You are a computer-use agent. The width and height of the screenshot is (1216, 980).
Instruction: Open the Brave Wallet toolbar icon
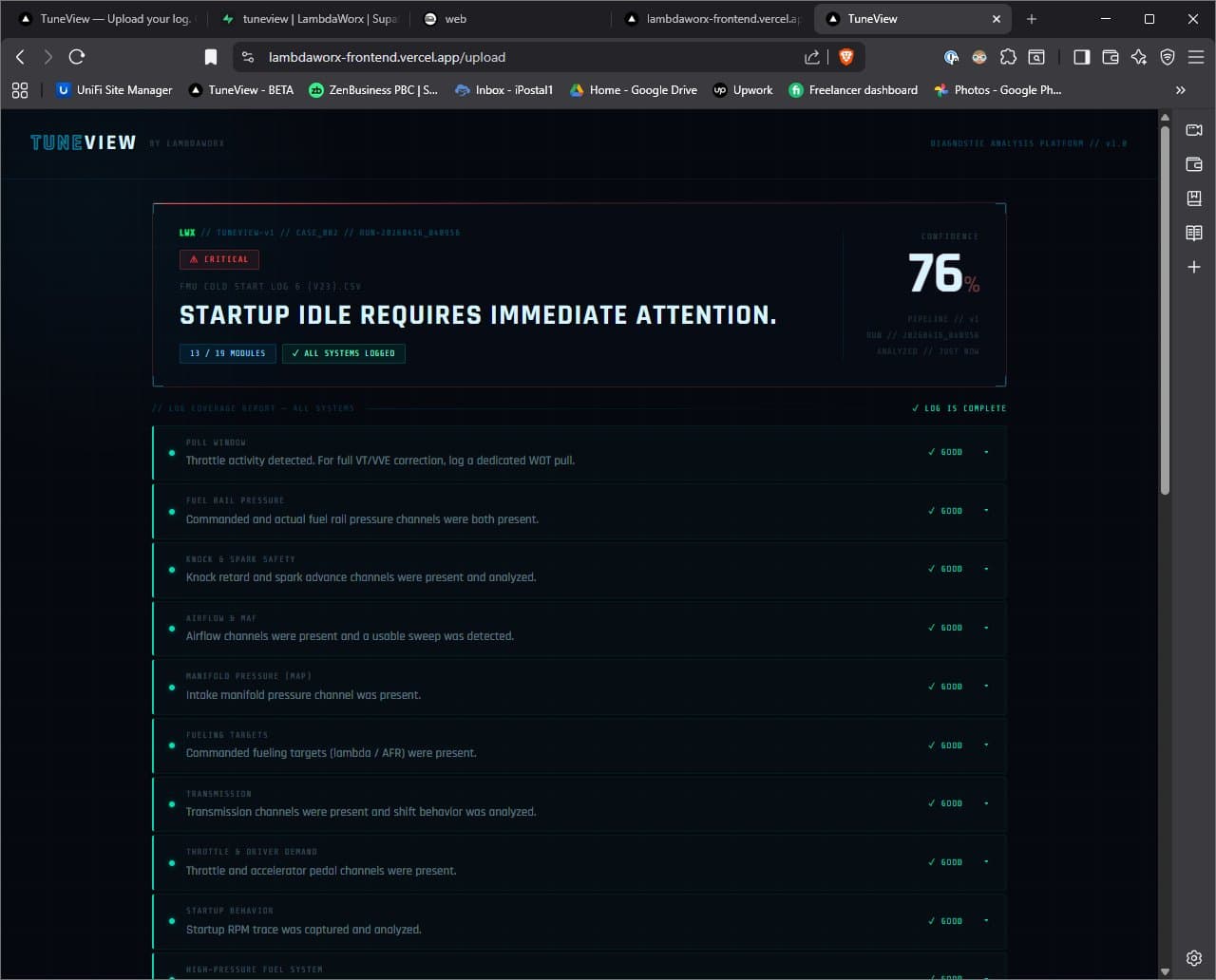click(x=1110, y=57)
